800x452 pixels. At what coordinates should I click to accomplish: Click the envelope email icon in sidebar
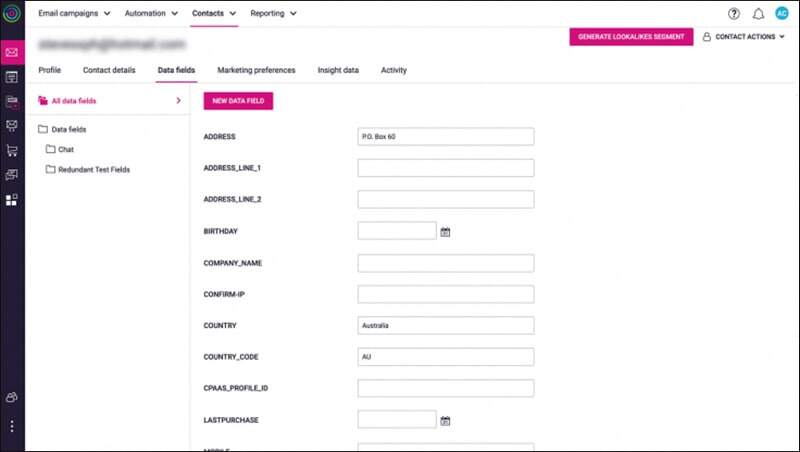(x=12, y=53)
